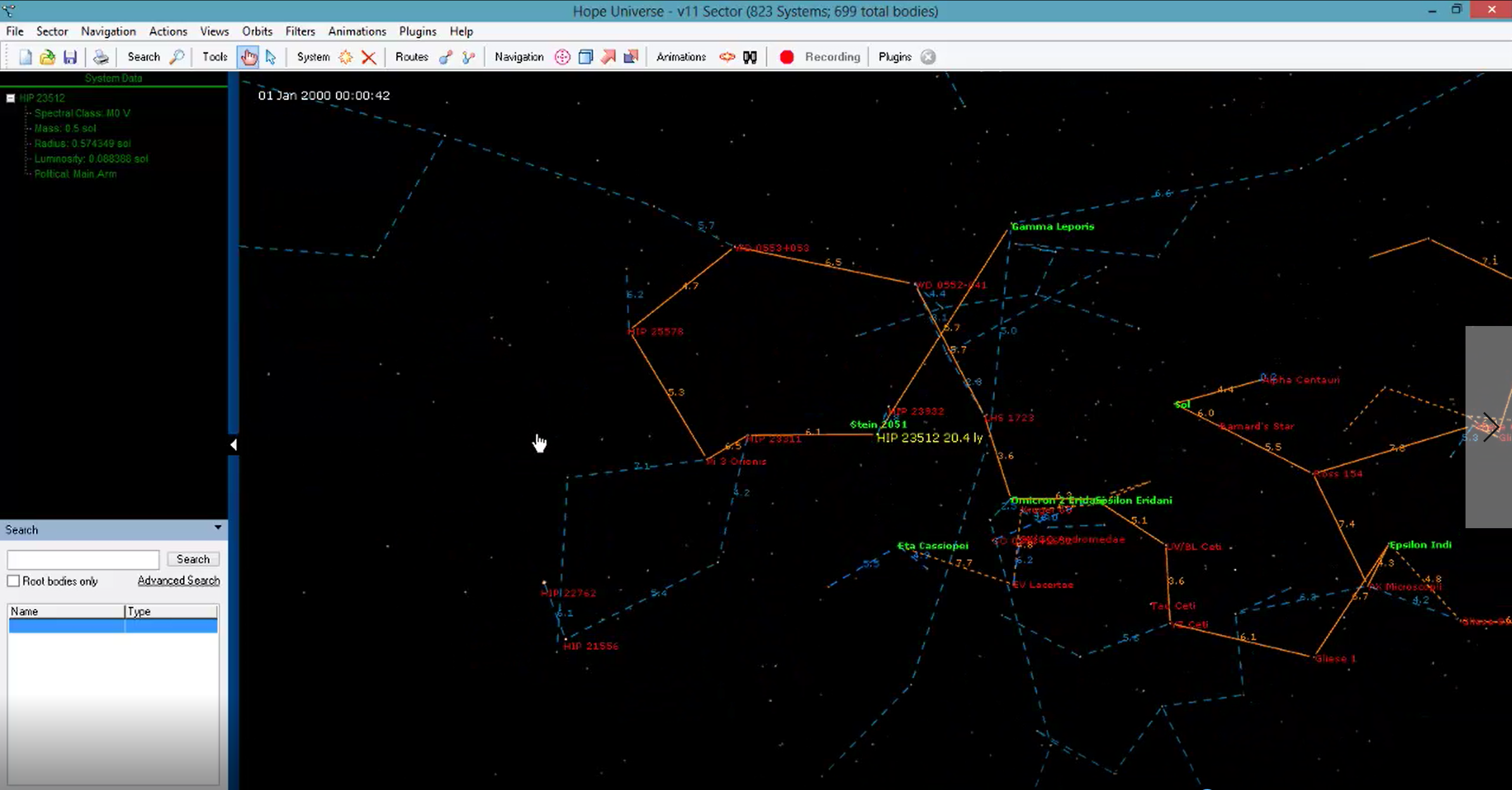Image resolution: width=1512 pixels, height=790 pixels.
Task: Select the arrow pointer tool
Action: tap(270, 57)
